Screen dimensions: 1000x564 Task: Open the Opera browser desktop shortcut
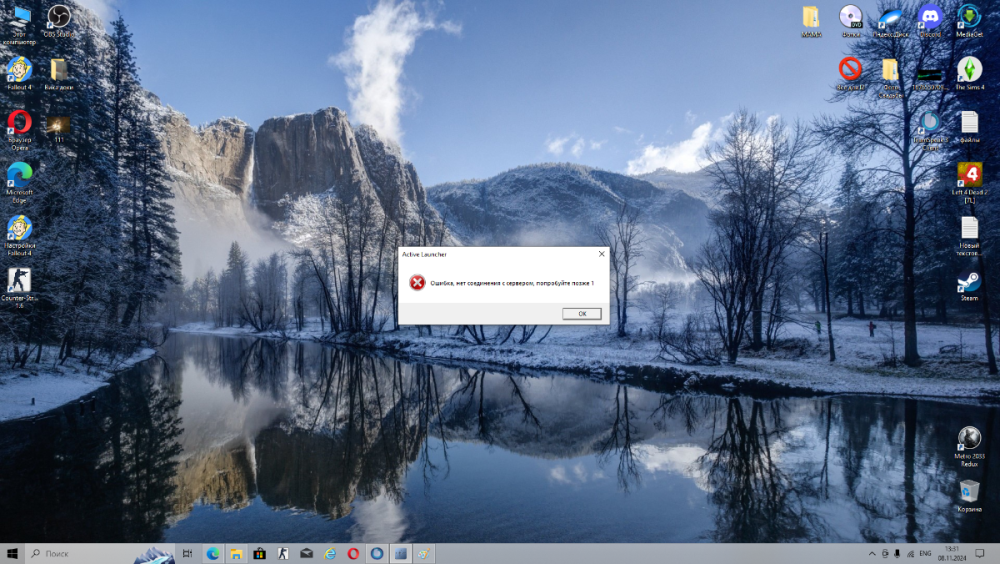(x=19, y=123)
